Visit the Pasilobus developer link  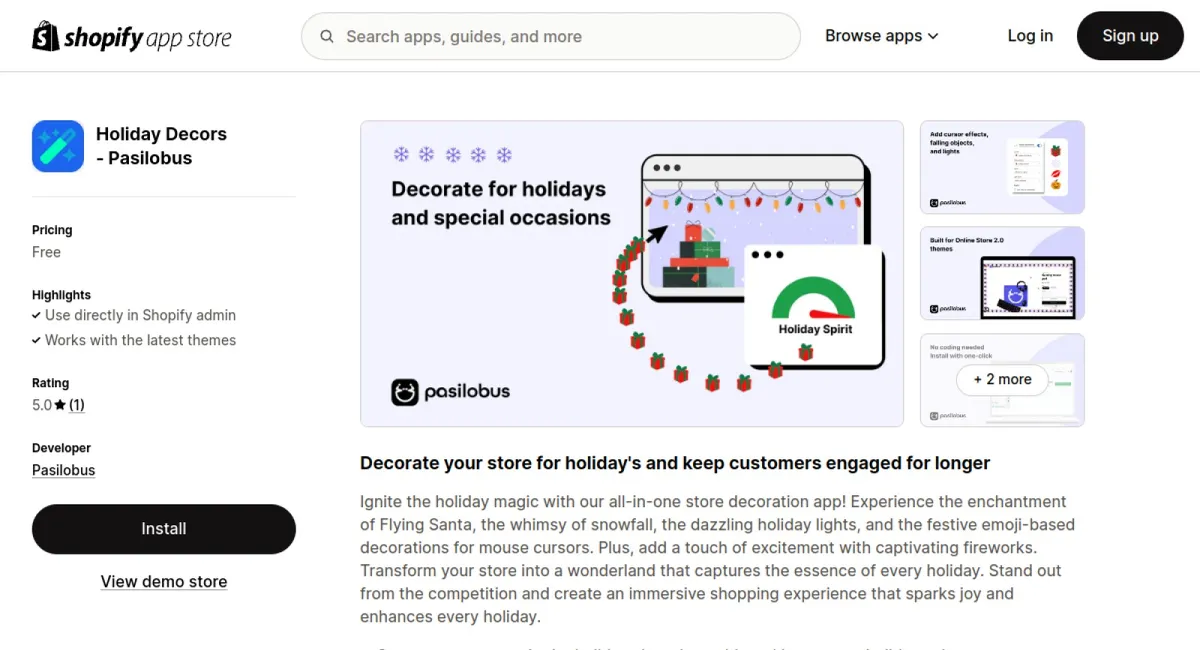point(64,470)
